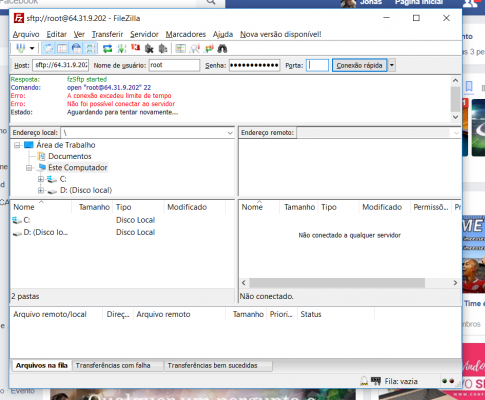The height and width of the screenshot is (400, 485).
Task: Click into the Host input field
Action: click(61, 65)
